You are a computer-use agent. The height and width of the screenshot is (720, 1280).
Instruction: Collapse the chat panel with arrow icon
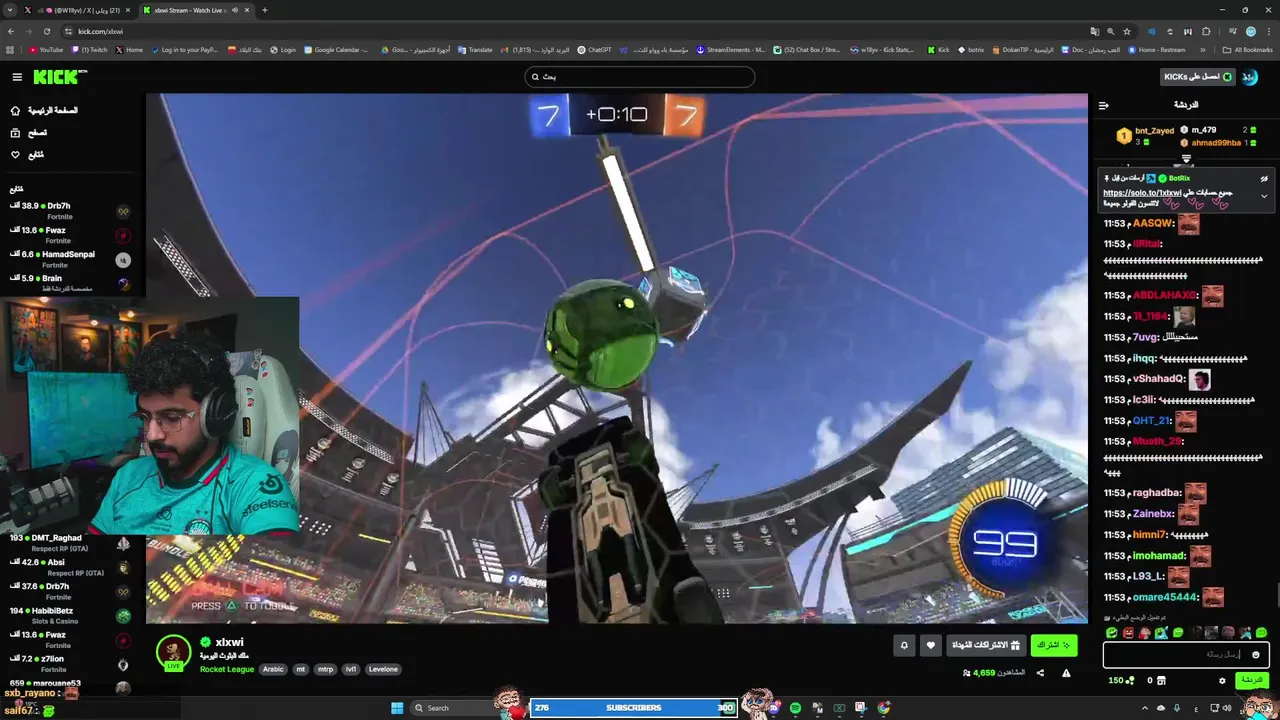tap(1104, 105)
